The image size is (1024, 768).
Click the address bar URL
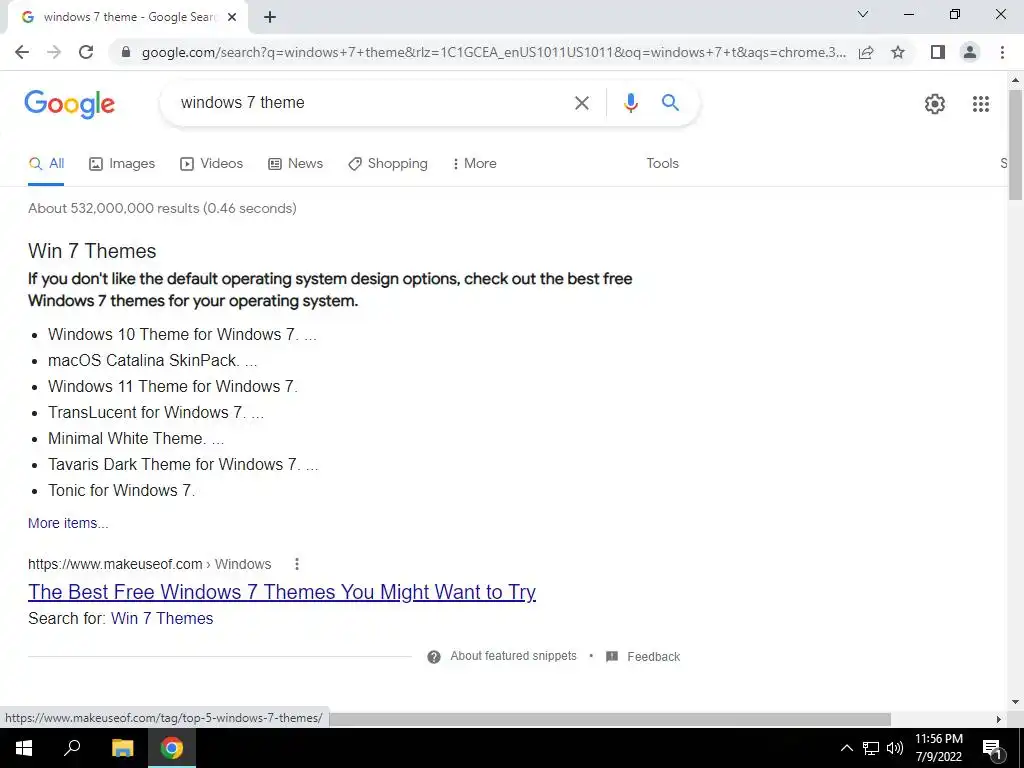494,52
